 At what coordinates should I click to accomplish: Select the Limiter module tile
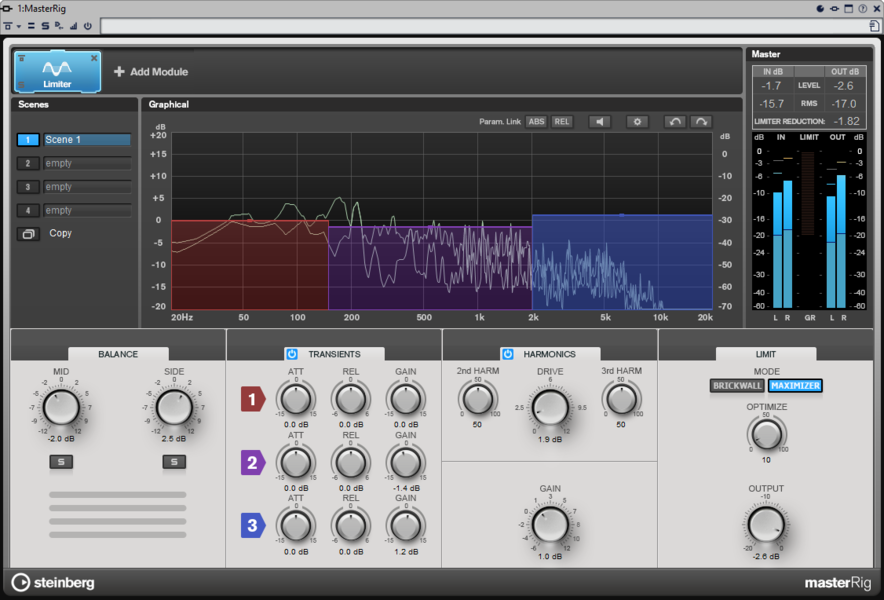pyautogui.click(x=58, y=72)
